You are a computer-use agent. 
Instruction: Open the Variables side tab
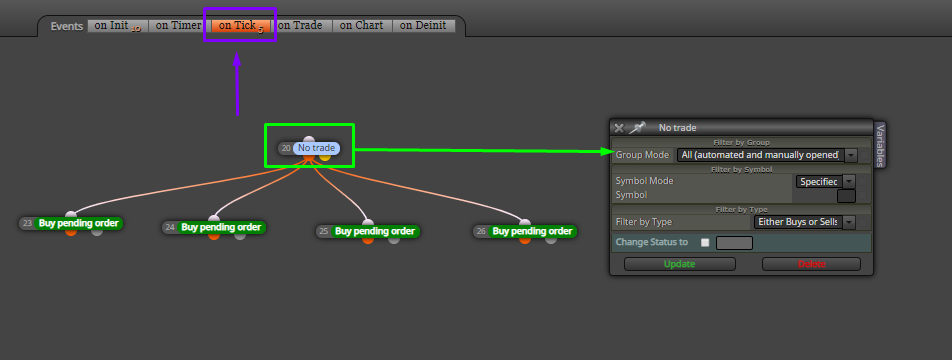tap(880, 144)
